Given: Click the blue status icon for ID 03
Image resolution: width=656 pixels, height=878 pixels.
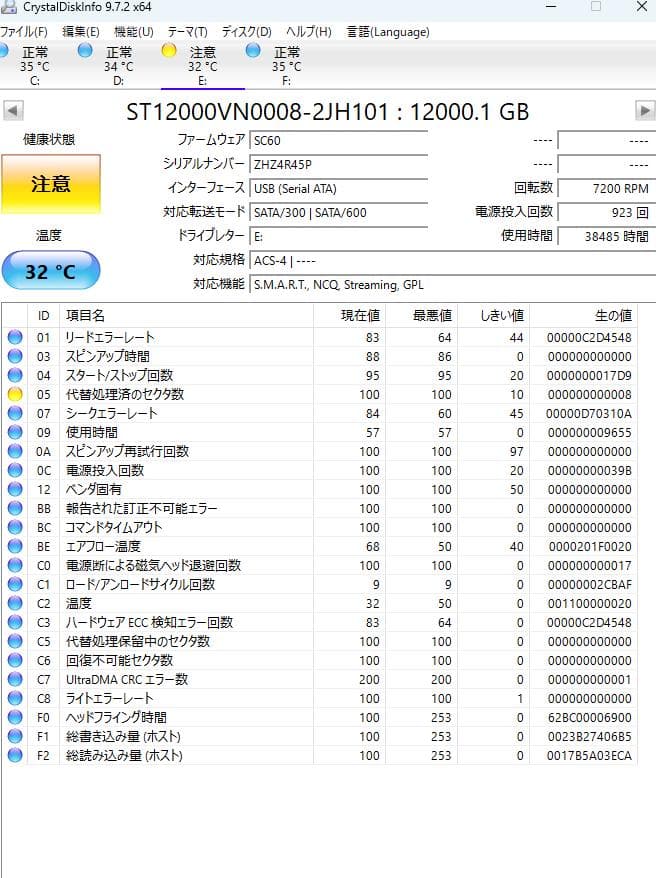Looking at the screenshot, I should coord(15,356).
